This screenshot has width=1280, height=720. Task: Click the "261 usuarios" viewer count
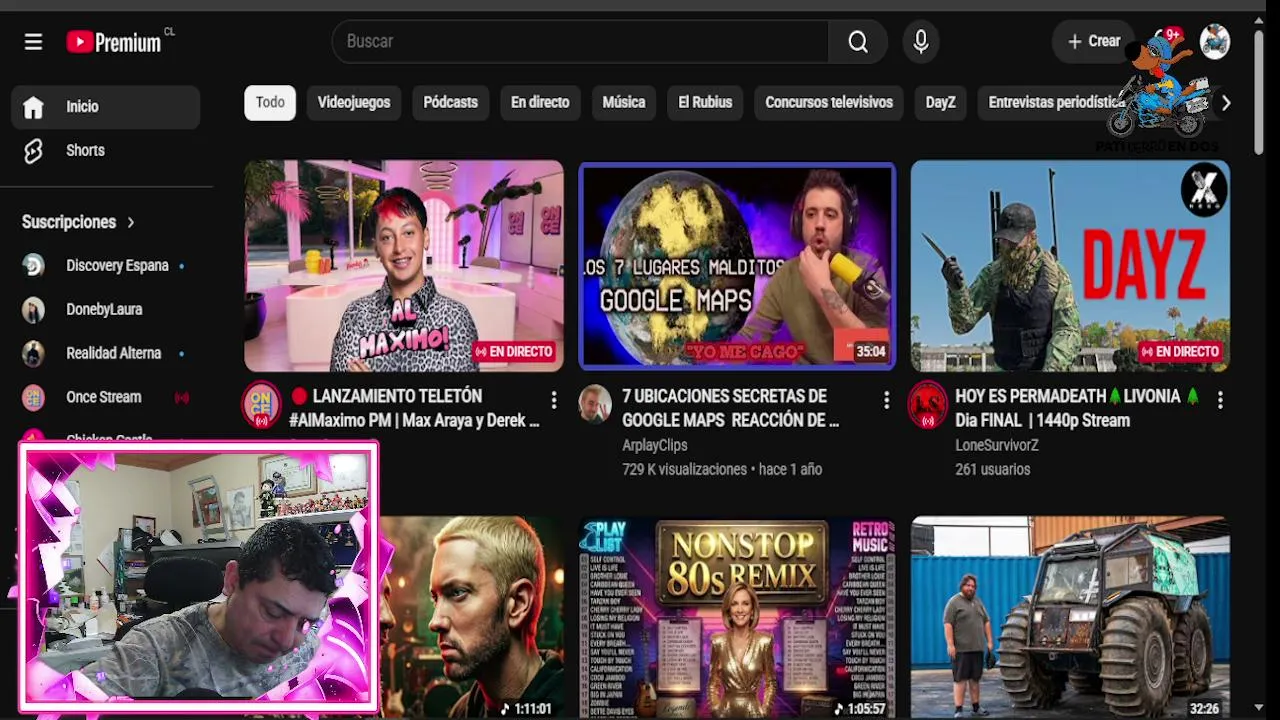pyautogui.click(x=992, y=469)
